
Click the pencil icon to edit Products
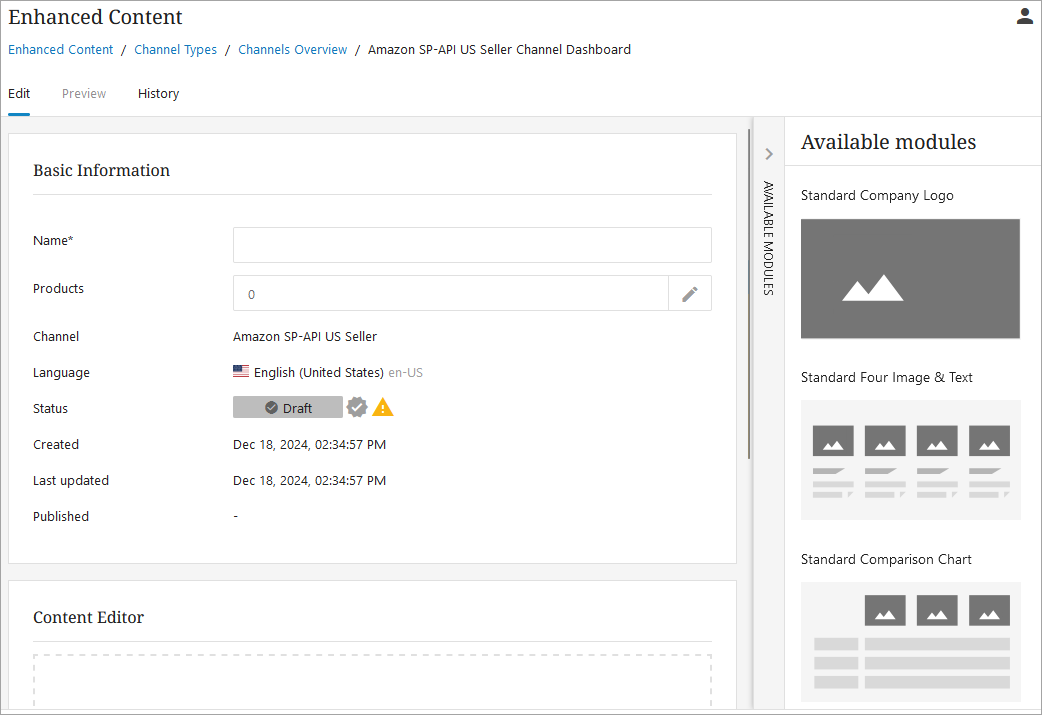coord(689,294)
